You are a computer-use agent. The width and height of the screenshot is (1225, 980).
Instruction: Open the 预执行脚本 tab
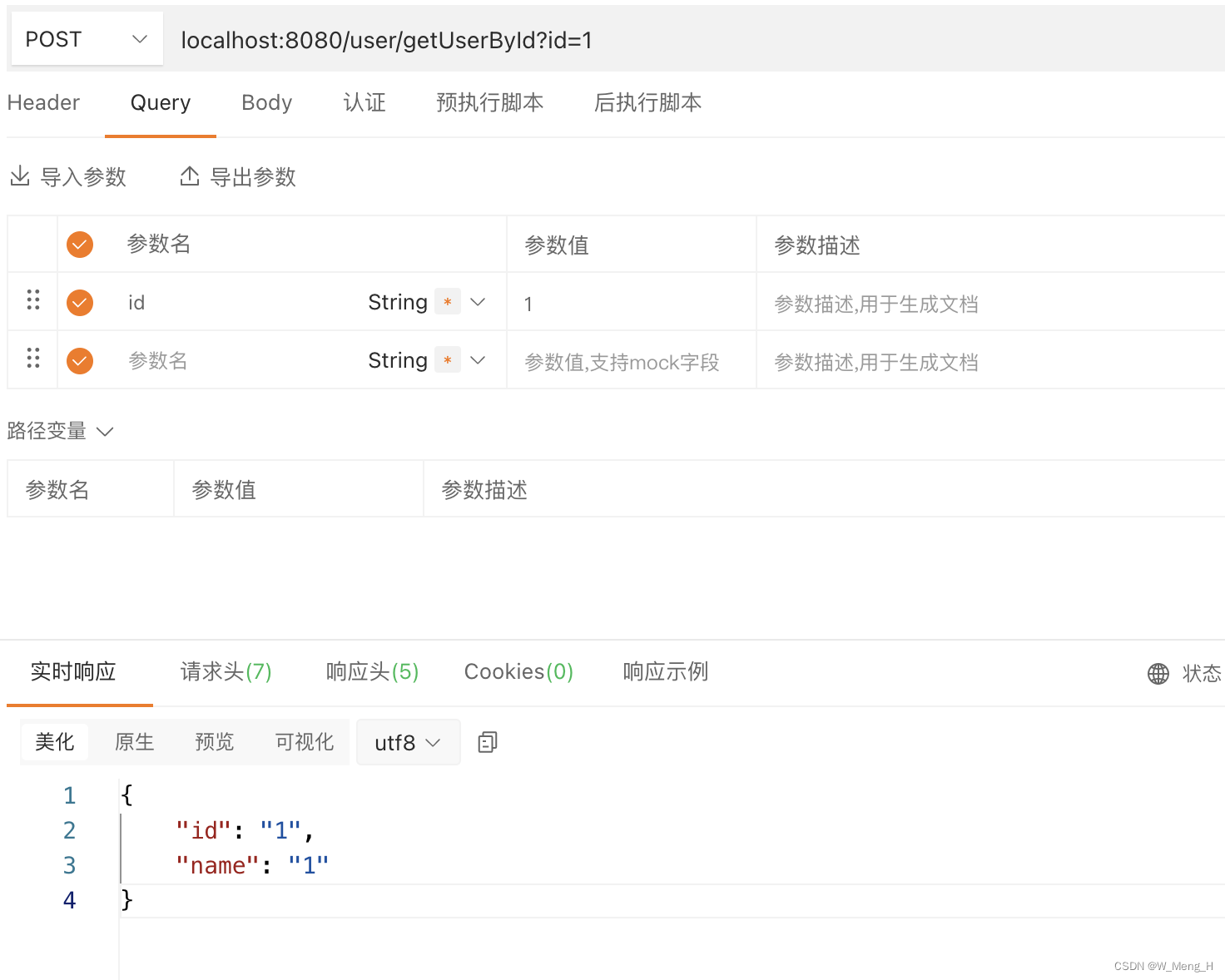click(489, 102)
